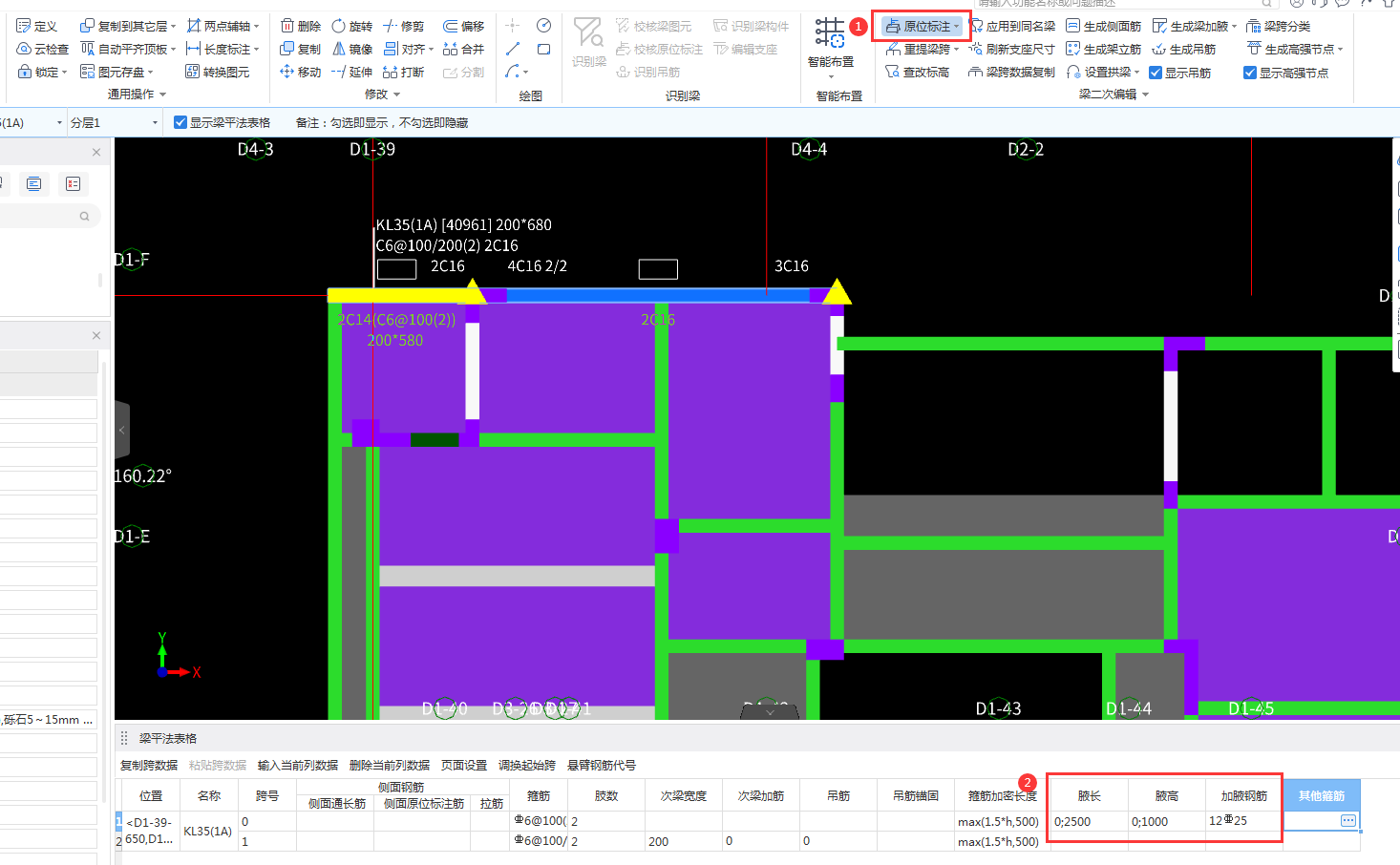Screen dimensions: 1400x865
Task: Click empty annotation box near 2C16
Action: (396, 269)
